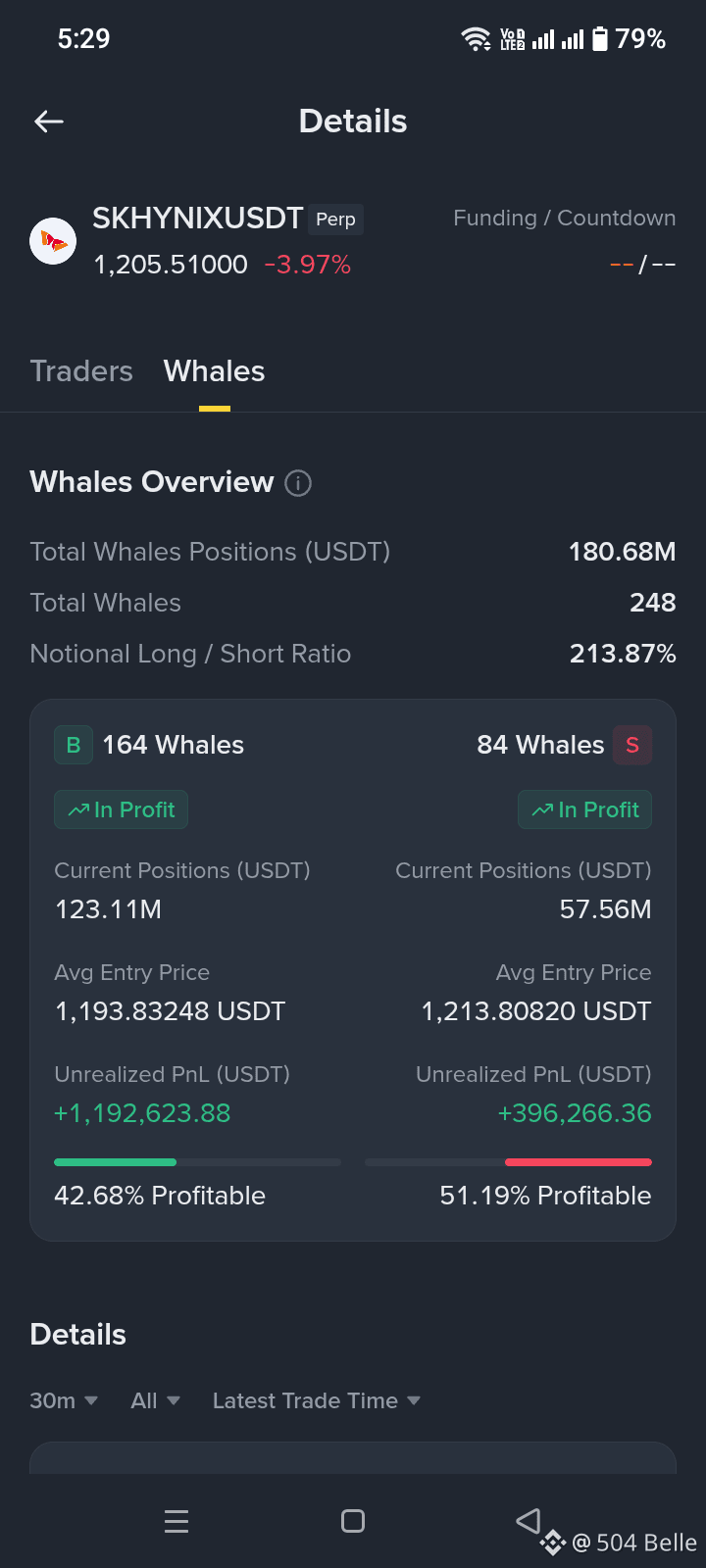Expand the Latest Trade Time sort dropdown
Image resolution: width=706 pixels, height=1568 pixels.
317,1400
